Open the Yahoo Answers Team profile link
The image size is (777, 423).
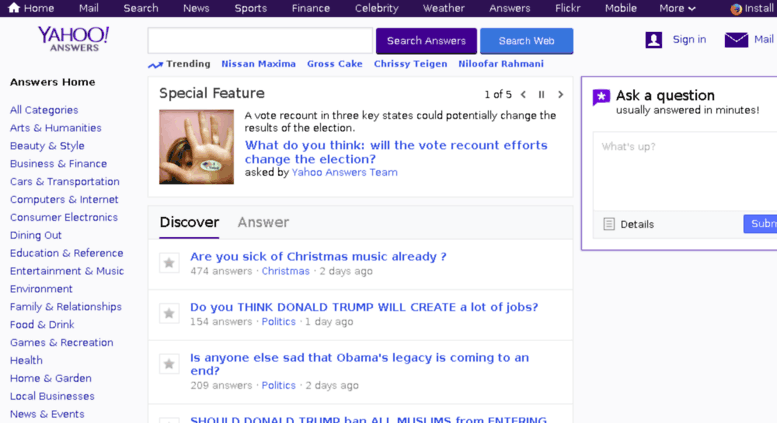344,172
